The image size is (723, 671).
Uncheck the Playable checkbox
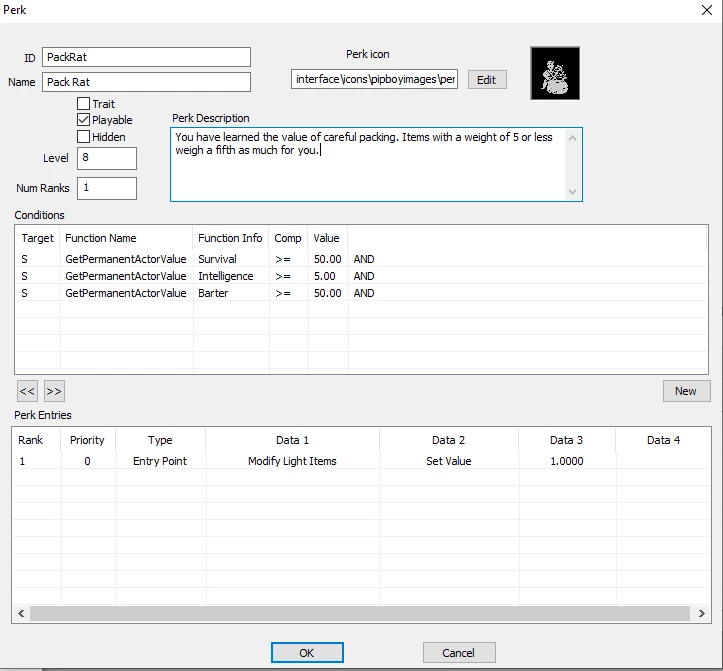[x=83, y=120]
